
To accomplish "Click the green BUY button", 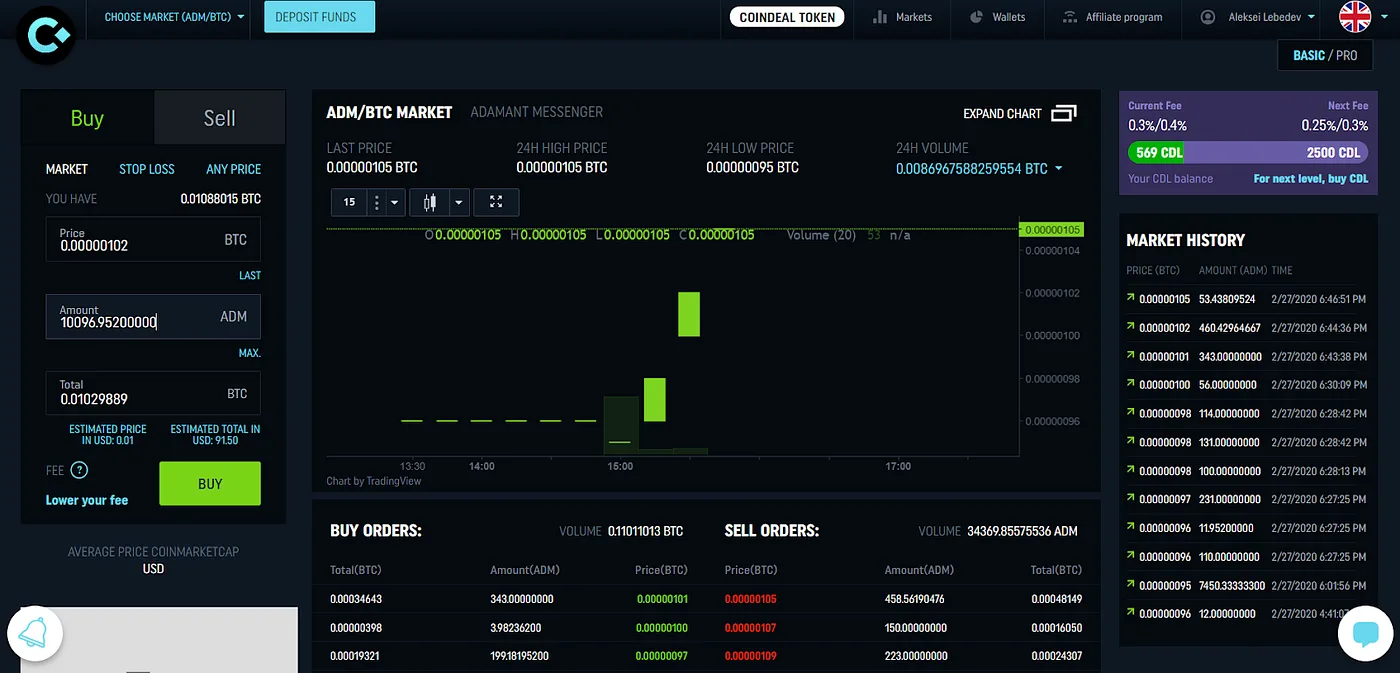I will pos(210,484).
